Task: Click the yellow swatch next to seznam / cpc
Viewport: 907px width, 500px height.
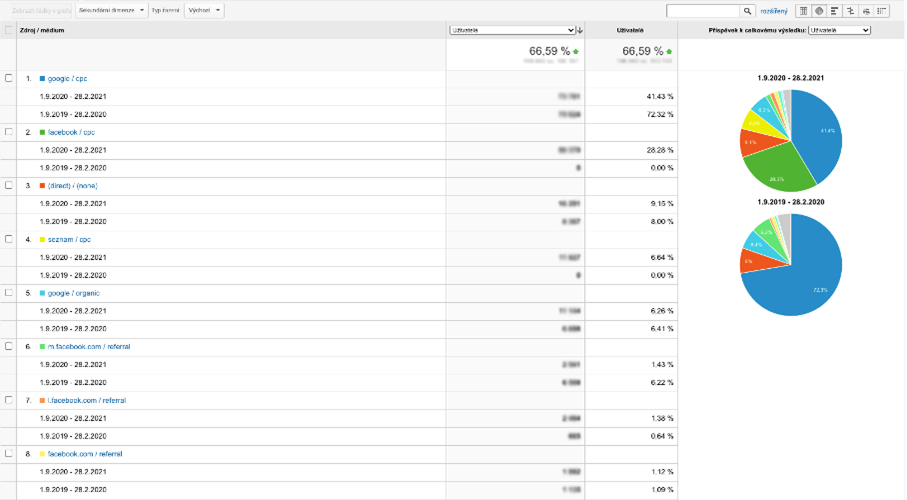Action: pyautogui.click(x=42, y=240)
